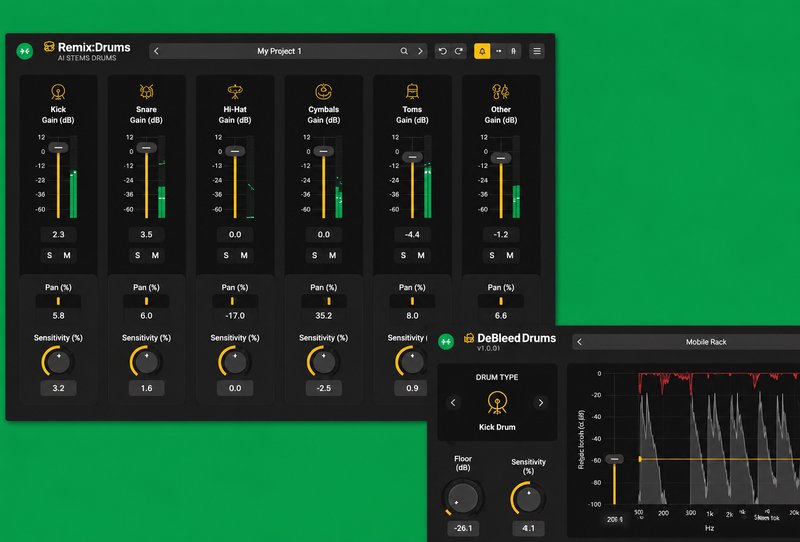
Task: Go to previous preset in Remix:Drums
Action: click(x=157, y=51)
